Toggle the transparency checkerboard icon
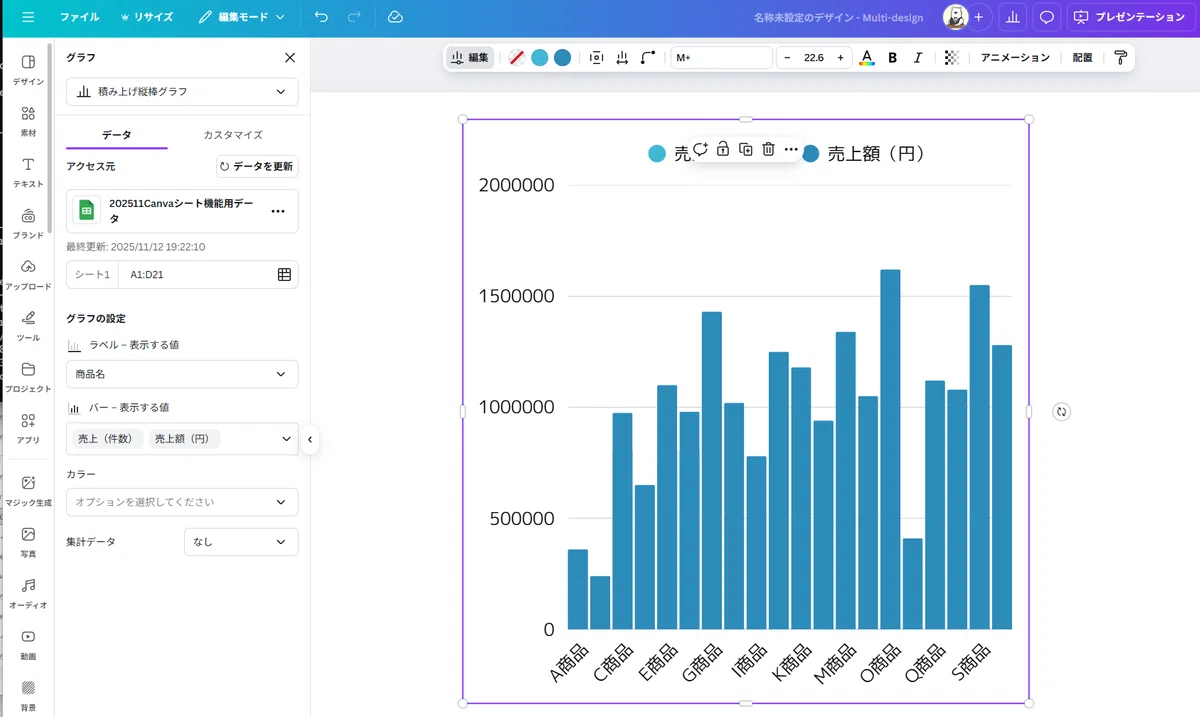1200x717 pixels. [951, 58]
